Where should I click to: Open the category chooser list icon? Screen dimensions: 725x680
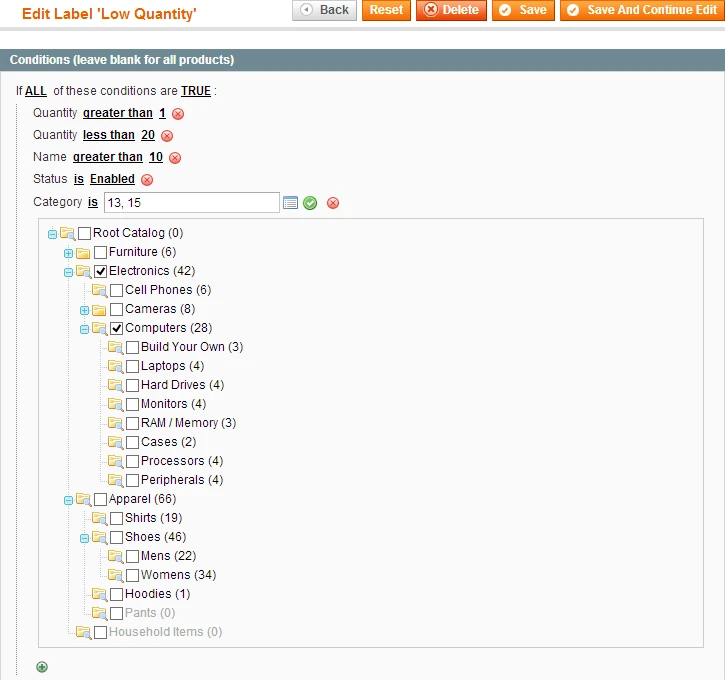click(x=290, y=203)
